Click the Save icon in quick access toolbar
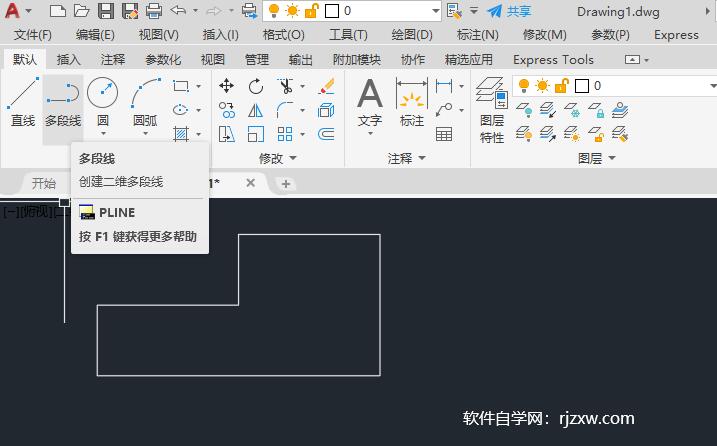Image resolution: width=717 pixels, height=446 pixels. click(106, 11)
